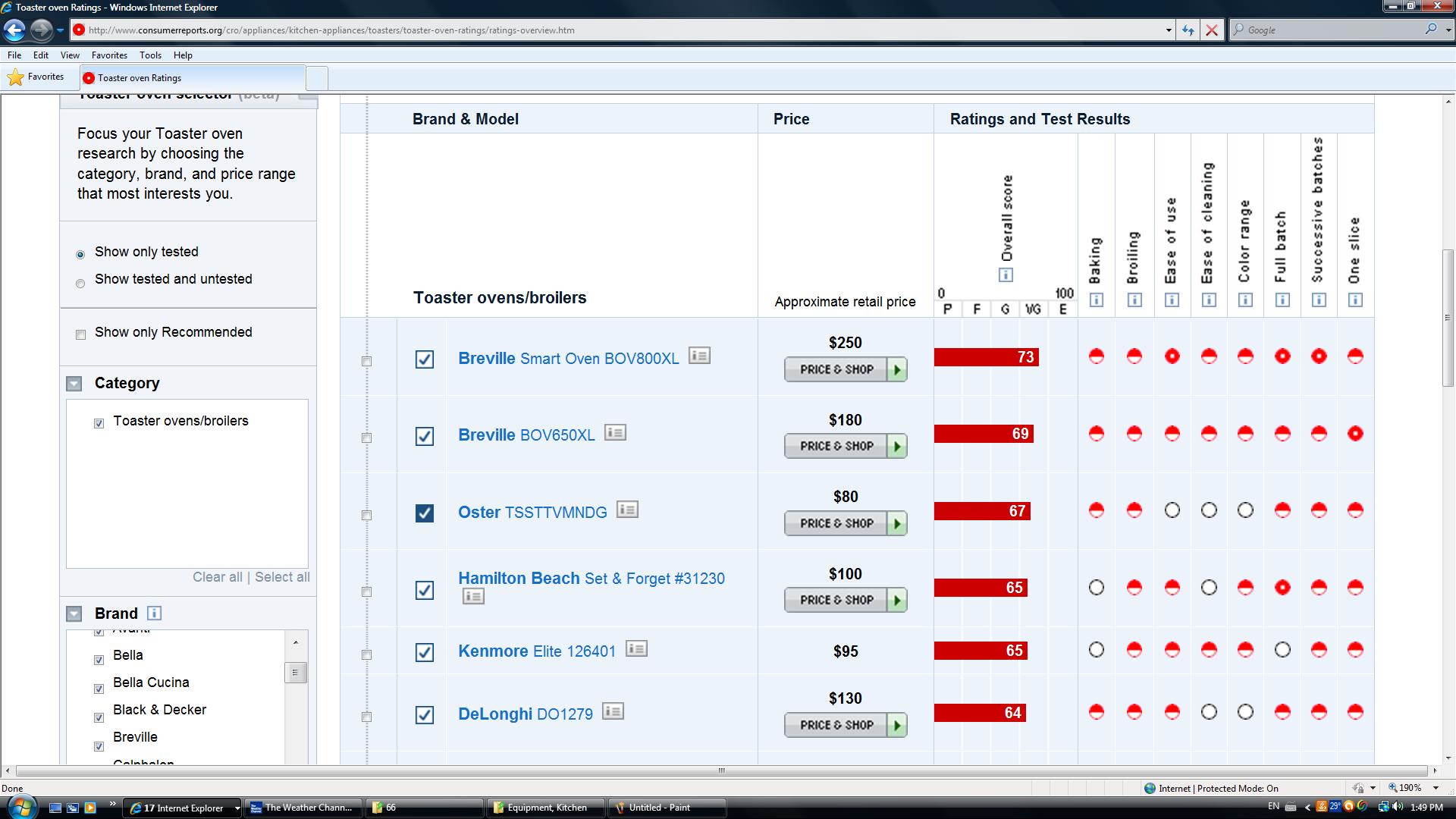Open the Favorites menu

(x=109, y=55)
